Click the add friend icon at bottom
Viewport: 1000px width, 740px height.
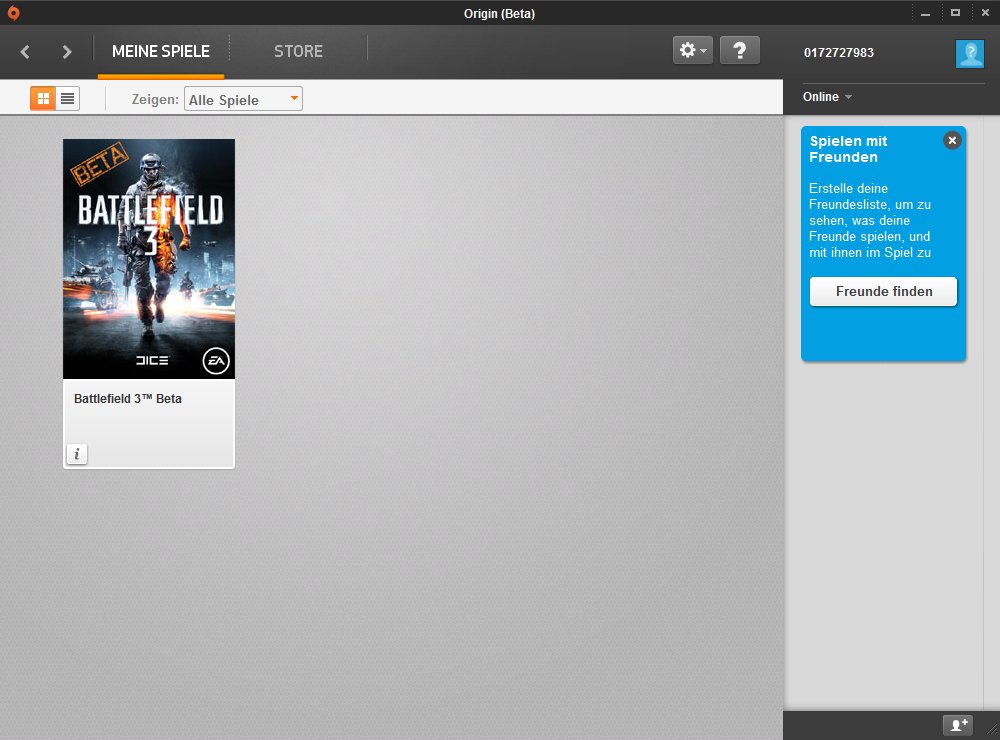[x=959, y=725]
